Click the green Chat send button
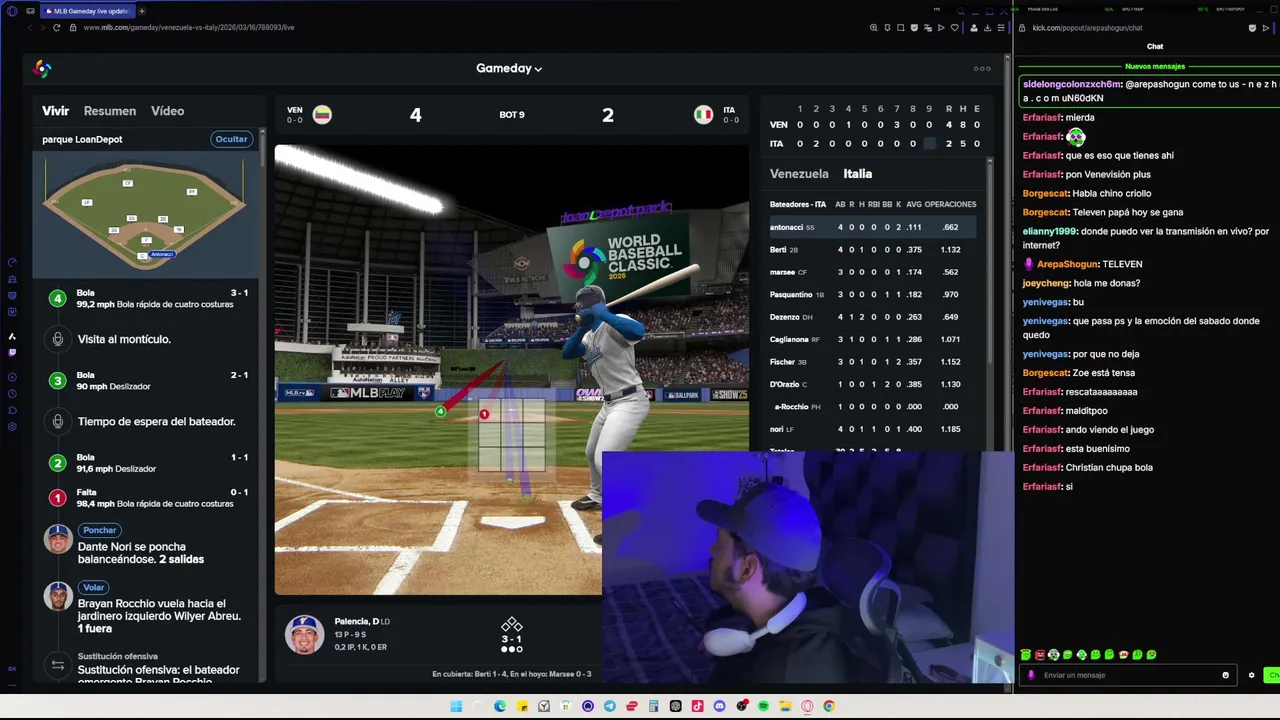 (x=1272, y=675)
